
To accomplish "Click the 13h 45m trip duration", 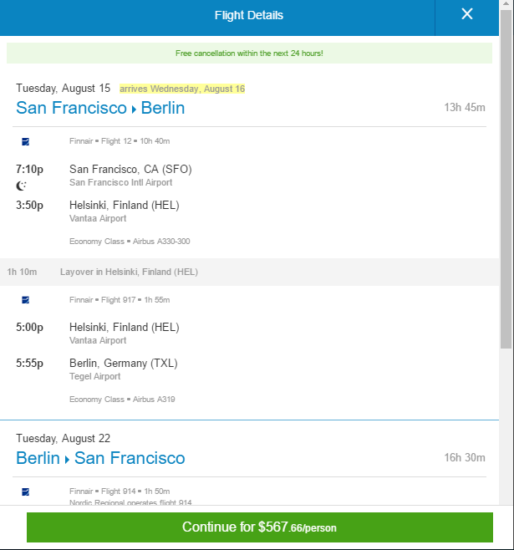I will click(x=465, y=107).
